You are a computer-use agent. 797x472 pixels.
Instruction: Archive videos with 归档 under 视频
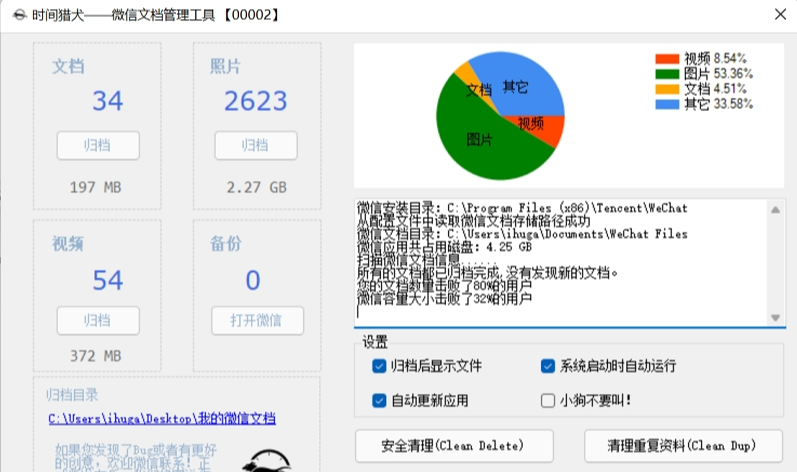(x=97, y=321)
